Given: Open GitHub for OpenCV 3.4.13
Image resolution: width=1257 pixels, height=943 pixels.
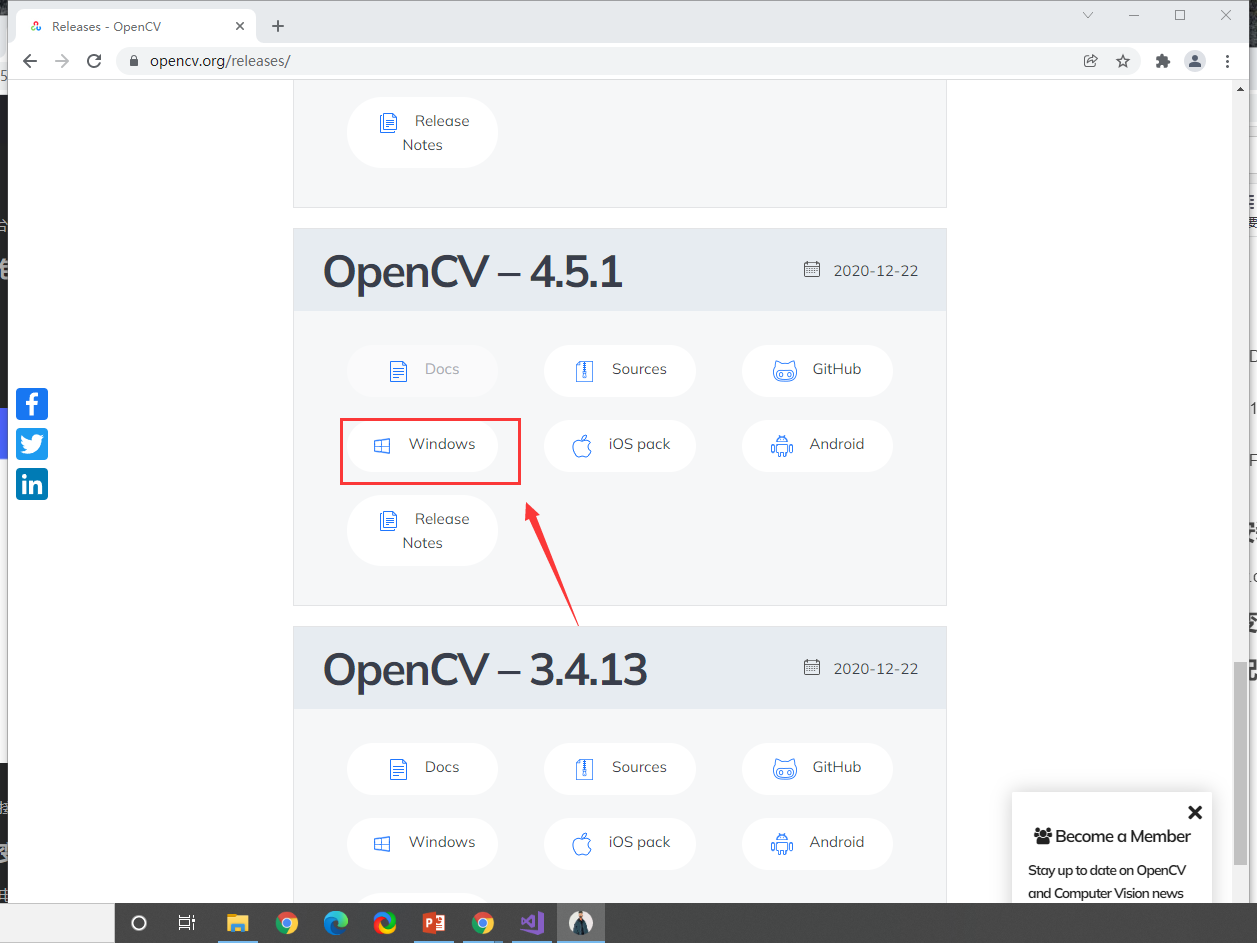Looking at the screenshot, I should pyautogui.click(x=817, y=768).
